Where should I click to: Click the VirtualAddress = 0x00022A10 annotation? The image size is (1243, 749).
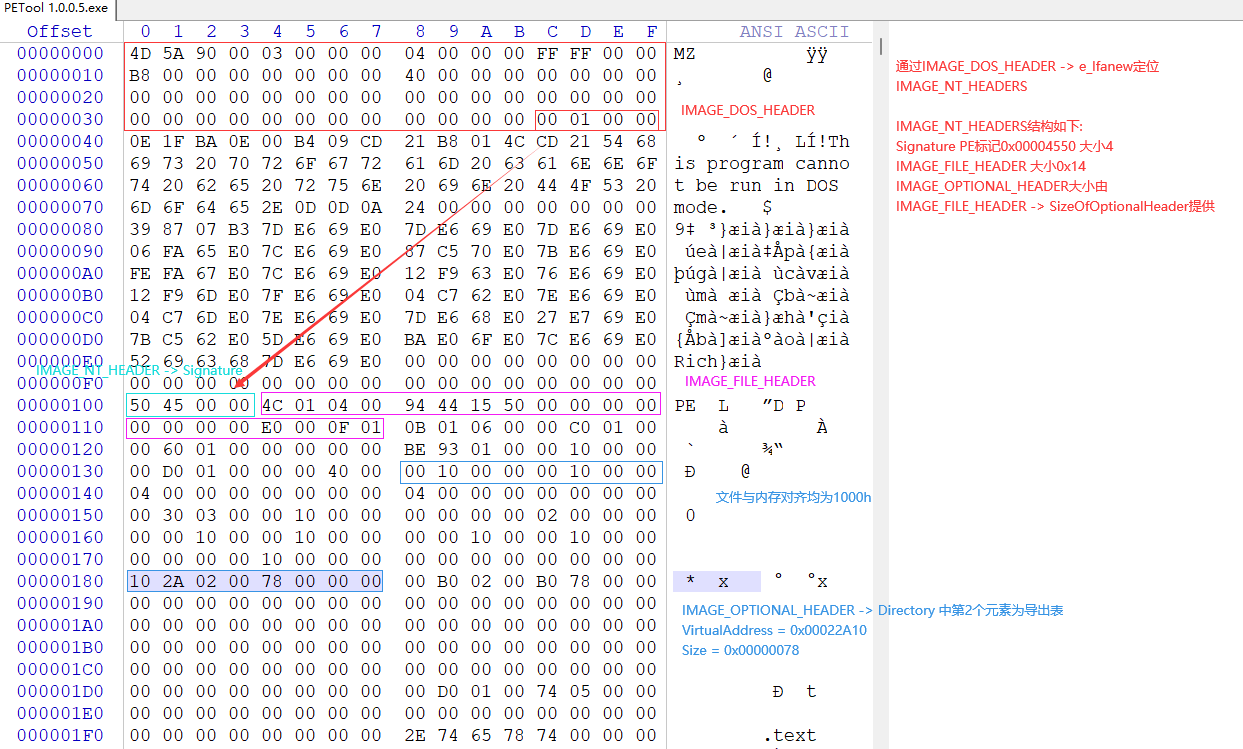775,630
